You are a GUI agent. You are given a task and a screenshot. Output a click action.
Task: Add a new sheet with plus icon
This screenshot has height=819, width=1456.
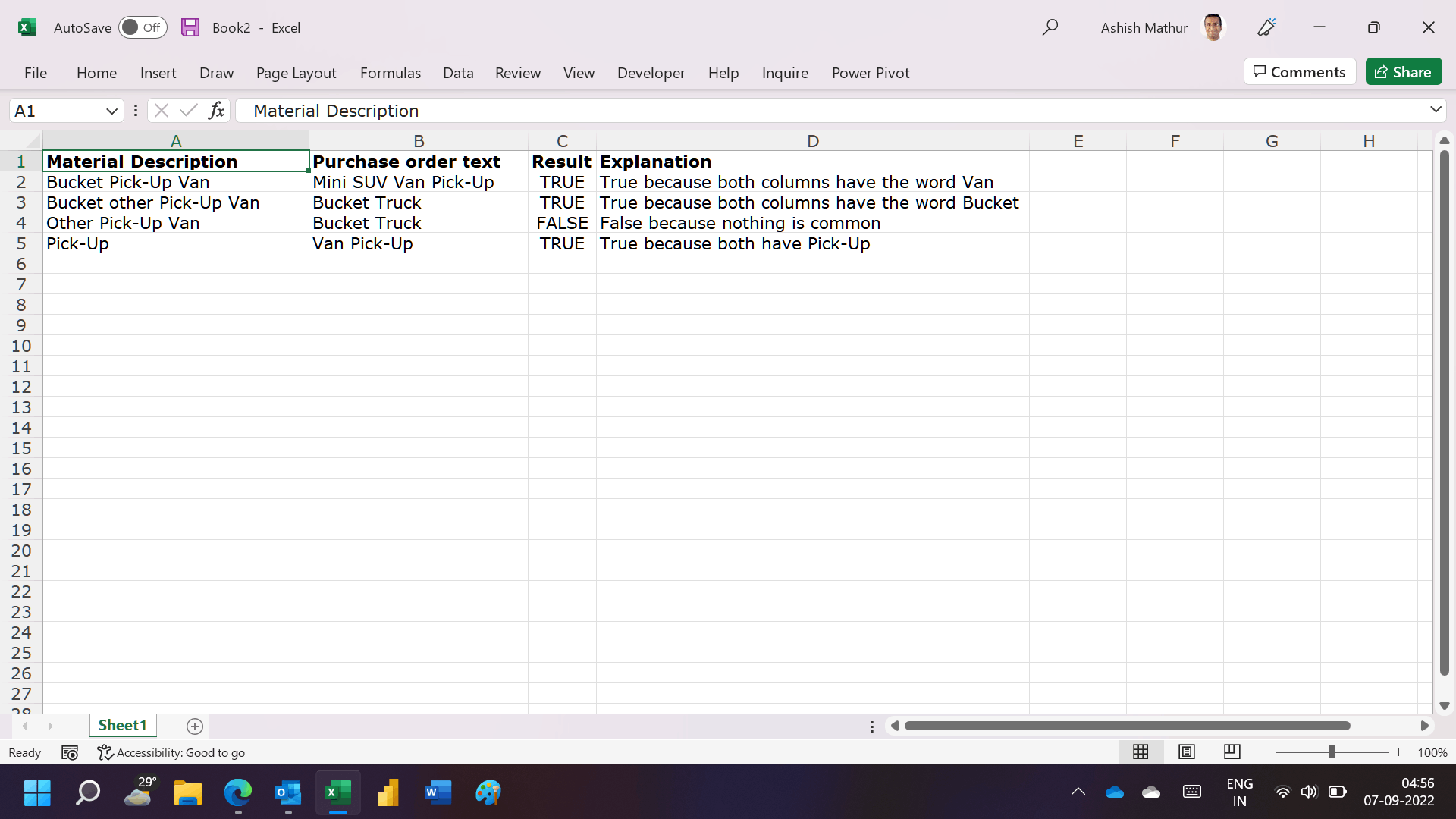(195, 726)
